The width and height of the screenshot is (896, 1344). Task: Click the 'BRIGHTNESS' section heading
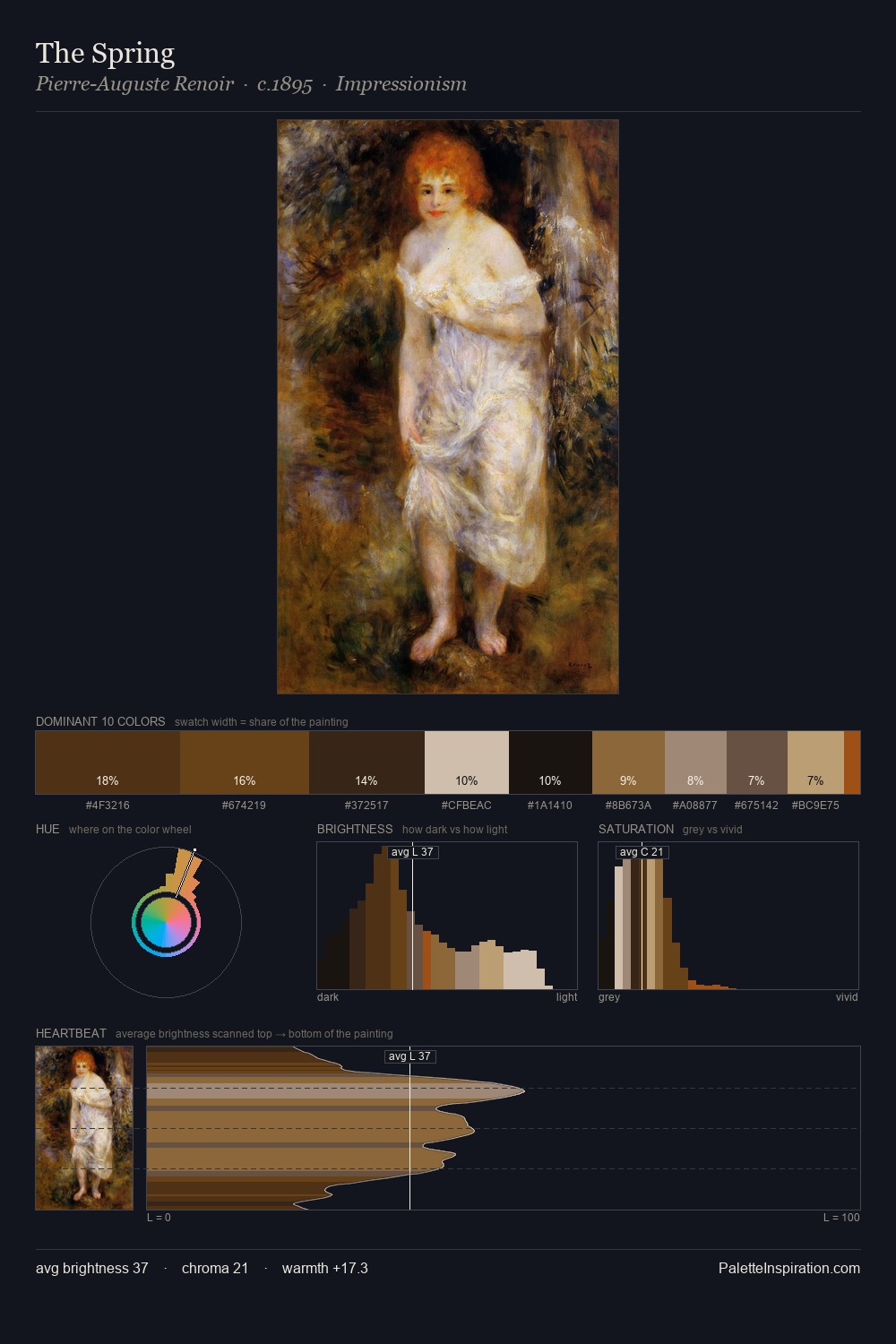(355, 829)
